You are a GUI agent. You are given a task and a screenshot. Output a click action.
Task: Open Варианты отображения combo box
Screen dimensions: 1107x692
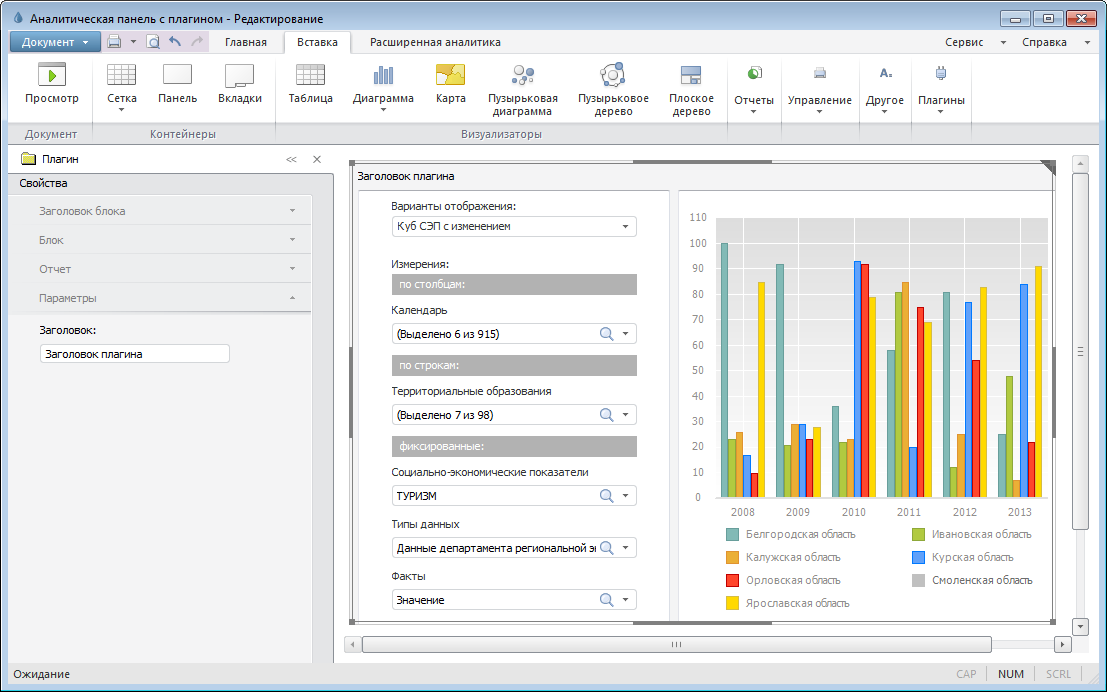coord(514,227)
